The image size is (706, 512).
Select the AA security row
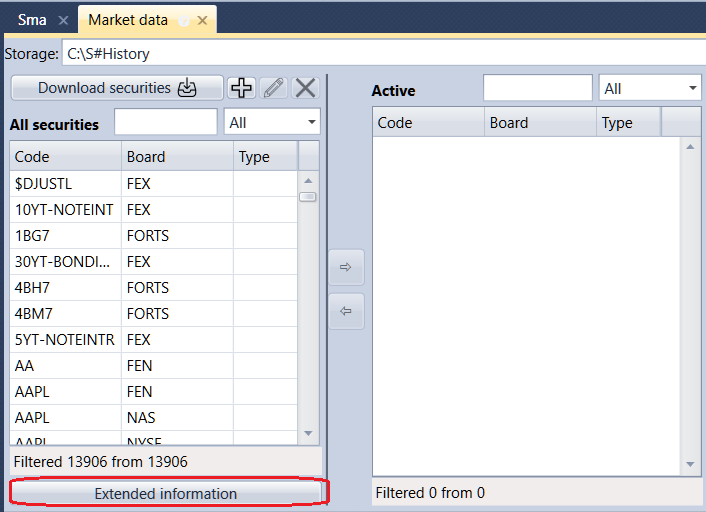pos(154,366)
